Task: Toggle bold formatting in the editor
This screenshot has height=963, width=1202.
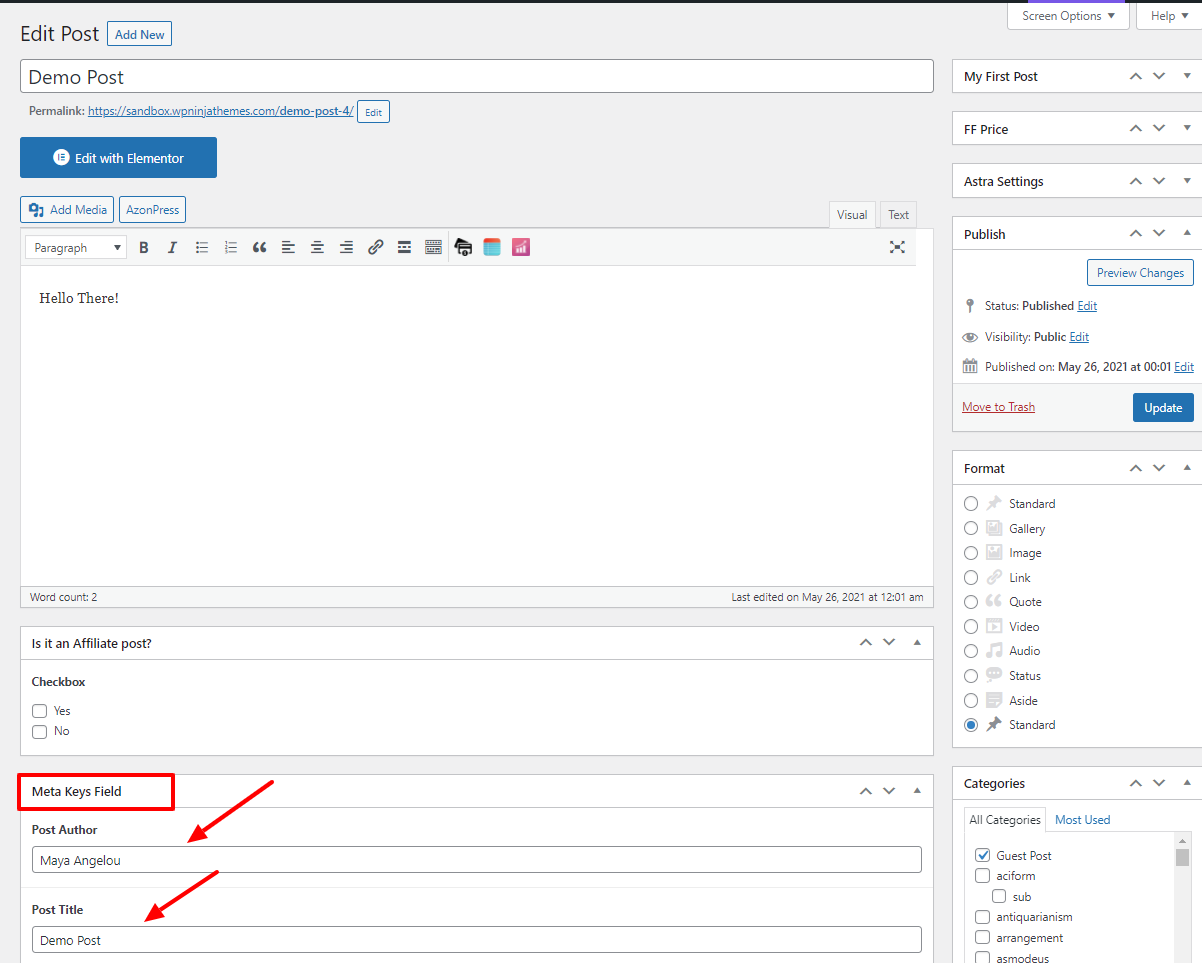Action: 144,247
